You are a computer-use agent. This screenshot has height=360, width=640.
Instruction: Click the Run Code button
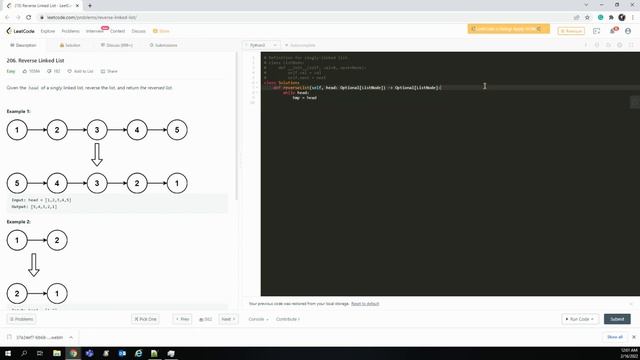point(580,319)
